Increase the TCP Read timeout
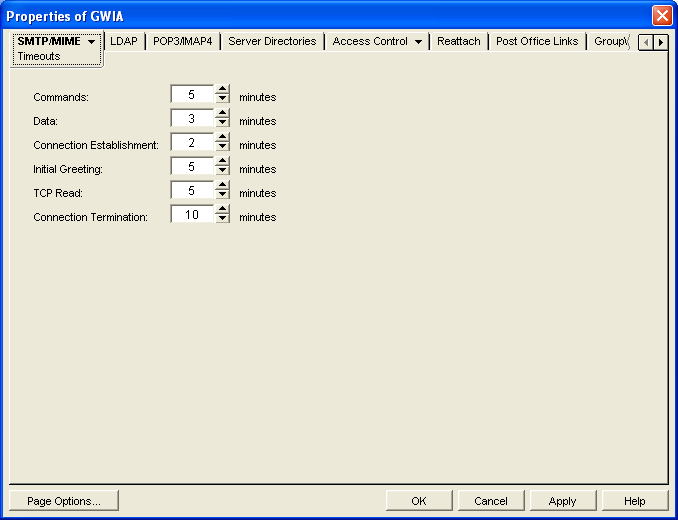The image size is (678, 520). (222, 185)
